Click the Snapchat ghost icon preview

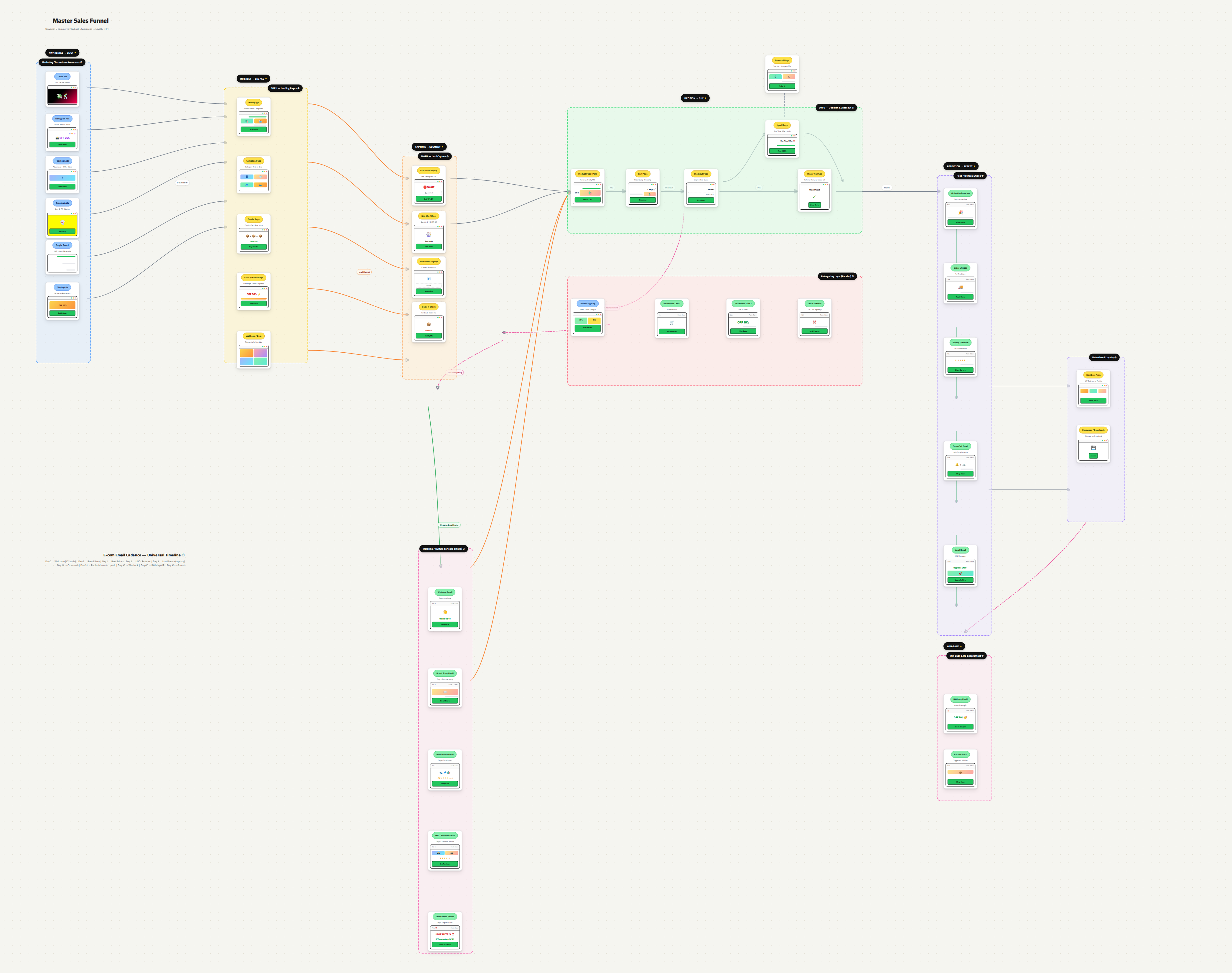(62, 222)
